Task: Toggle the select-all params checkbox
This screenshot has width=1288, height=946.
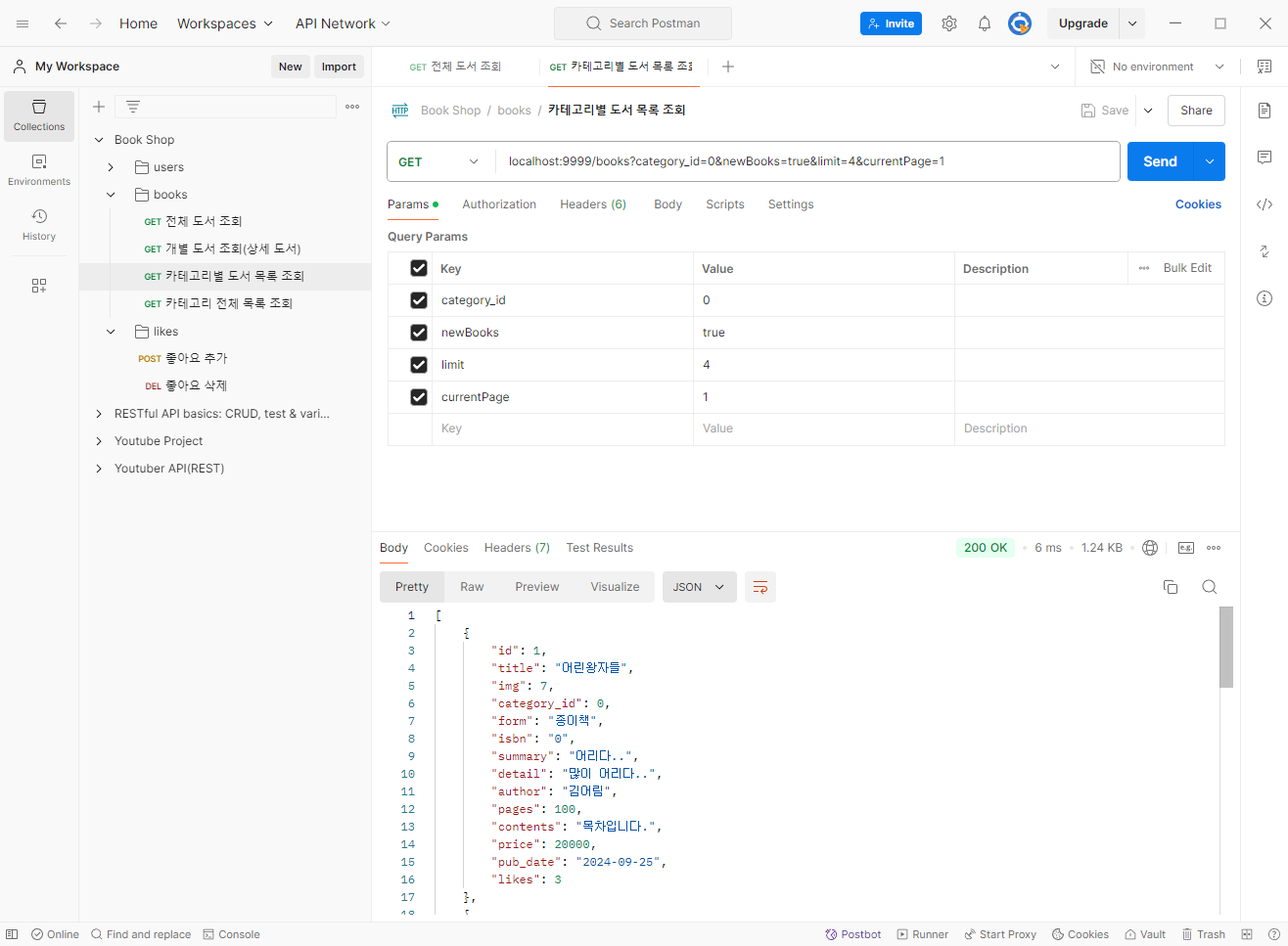Action: (x=419, y=268)
